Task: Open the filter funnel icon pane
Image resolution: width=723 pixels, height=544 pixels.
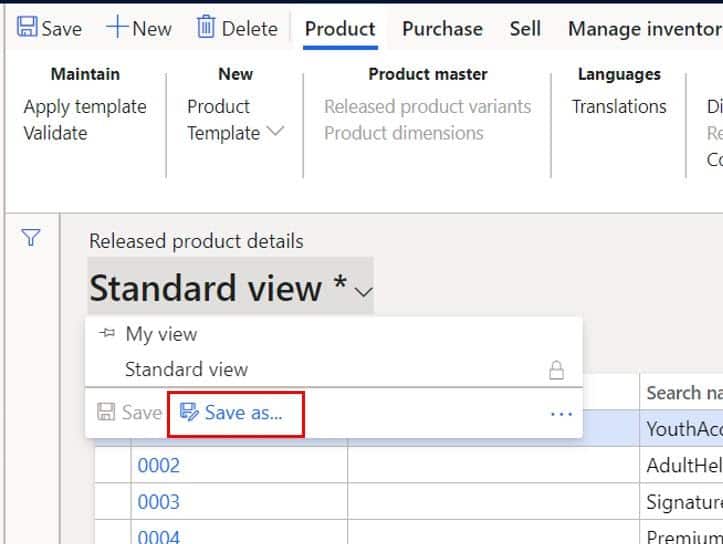Action: click(x=30, y=237)
